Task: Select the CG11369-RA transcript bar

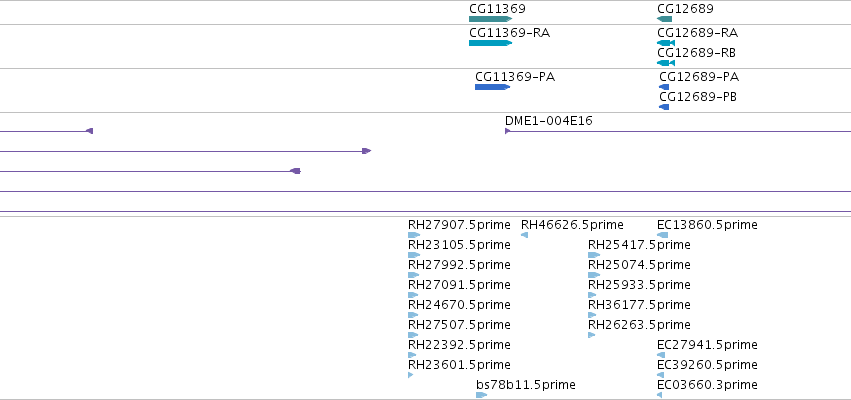Action: [491, 43]
